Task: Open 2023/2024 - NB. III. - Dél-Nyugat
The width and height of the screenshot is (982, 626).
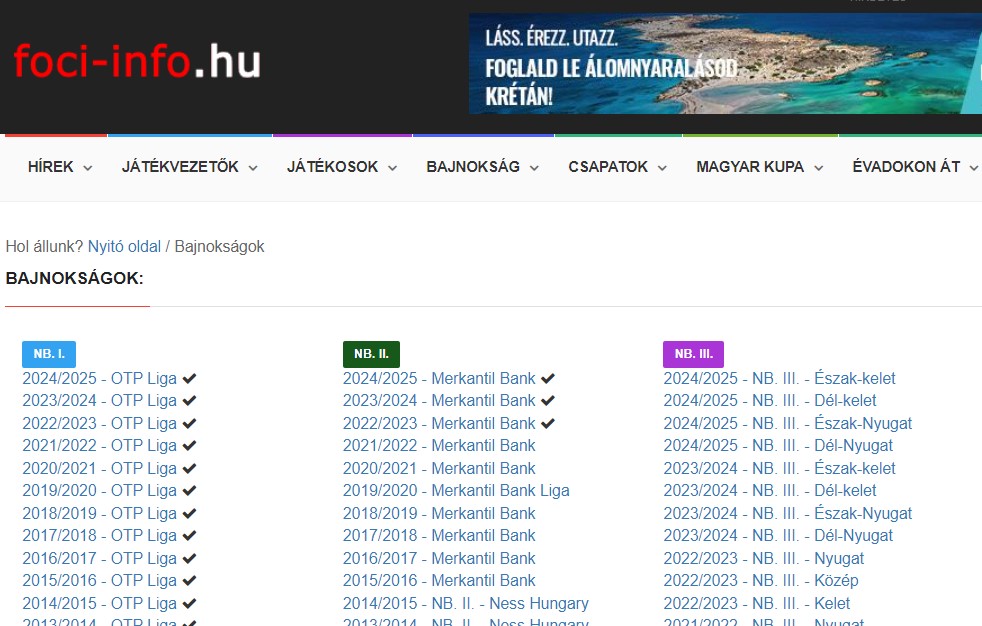Action: (778, 536)
